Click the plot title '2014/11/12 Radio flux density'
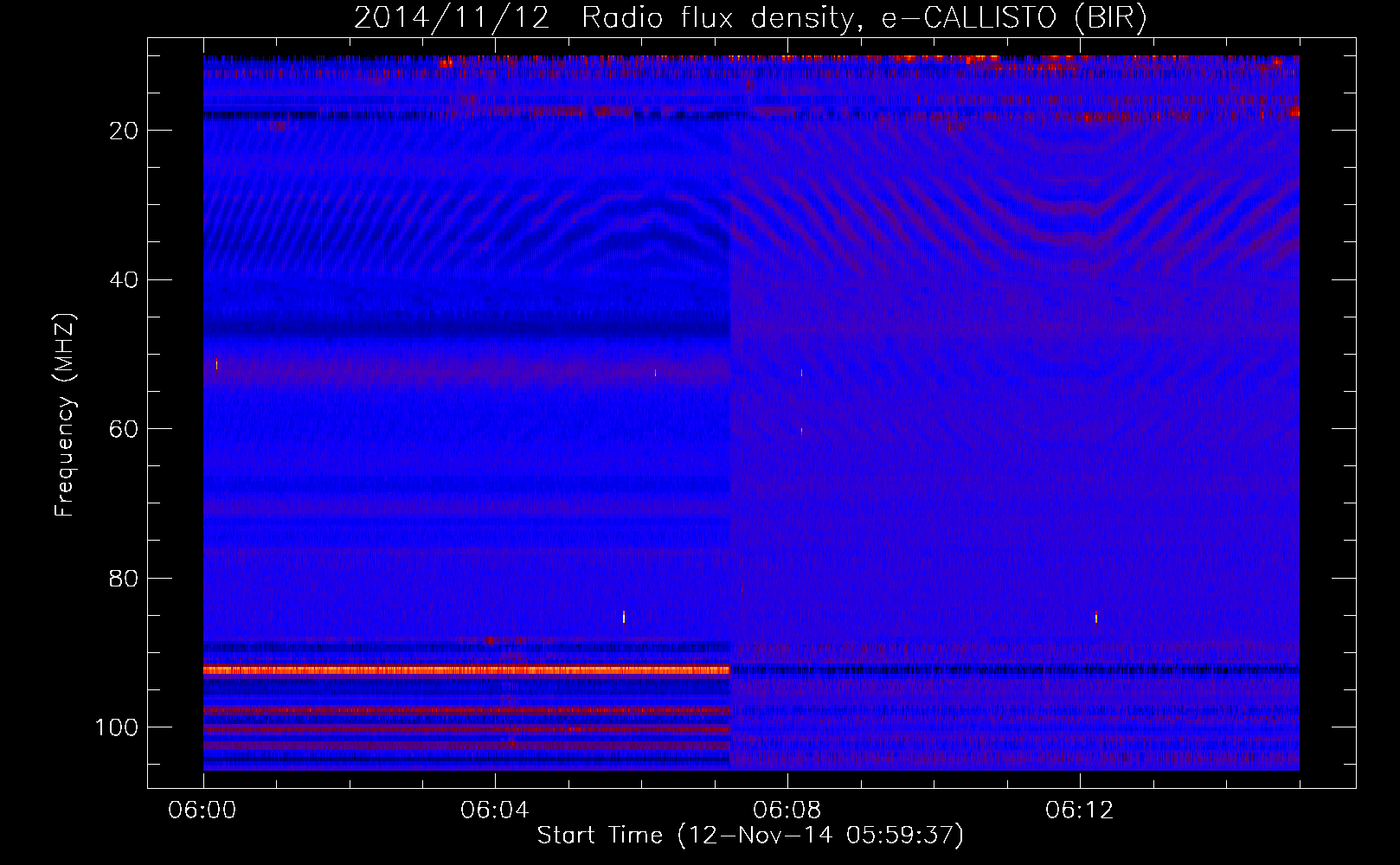1400x865 pixels. coord(750,17)
